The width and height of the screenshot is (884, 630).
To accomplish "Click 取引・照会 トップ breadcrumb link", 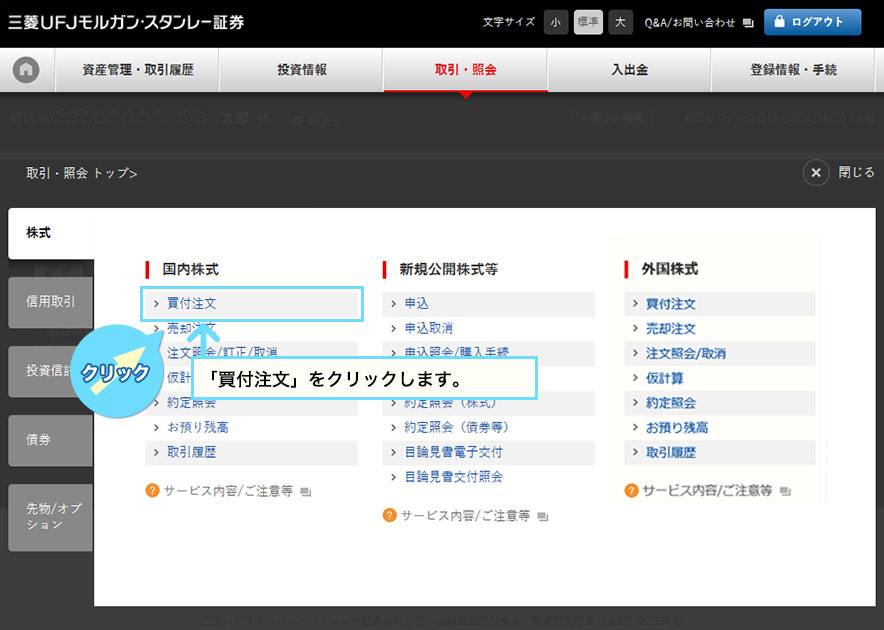I will 82,173.
